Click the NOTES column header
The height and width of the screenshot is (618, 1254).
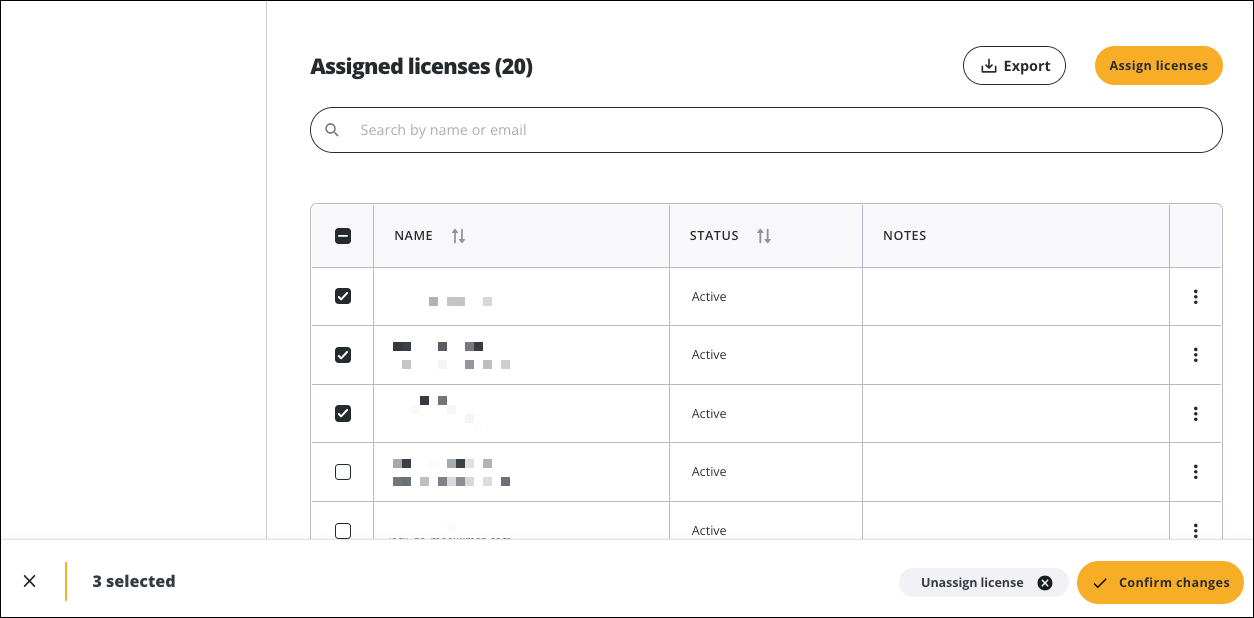[x=905, y=236]
